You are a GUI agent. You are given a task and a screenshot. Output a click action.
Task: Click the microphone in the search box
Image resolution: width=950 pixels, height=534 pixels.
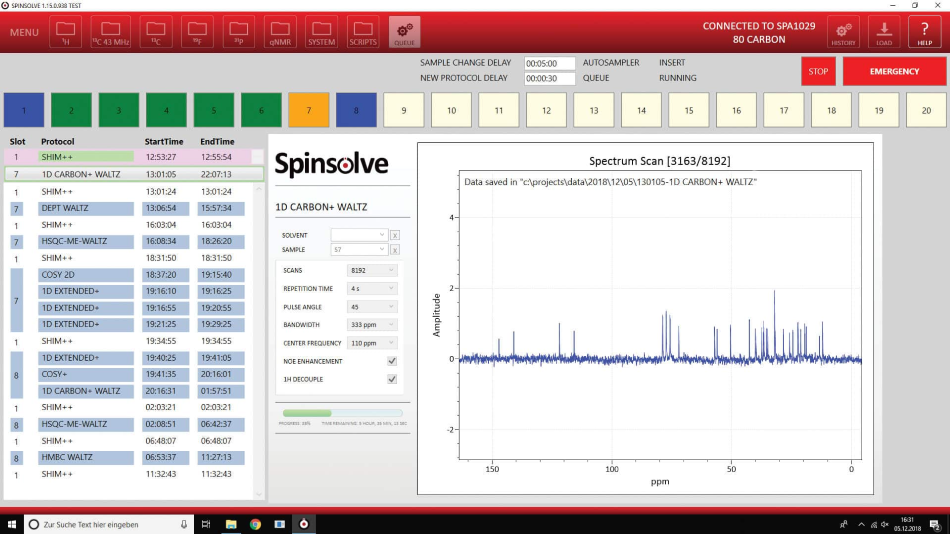click(184, 524)
